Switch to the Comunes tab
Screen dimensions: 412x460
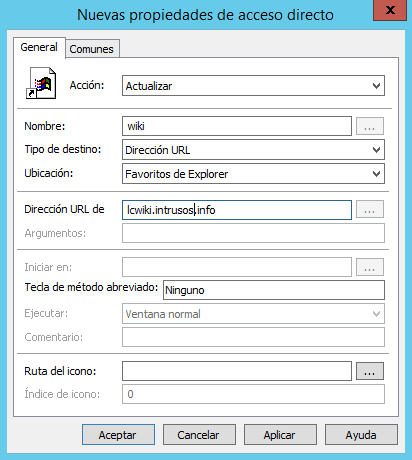[x=92, y=49]
